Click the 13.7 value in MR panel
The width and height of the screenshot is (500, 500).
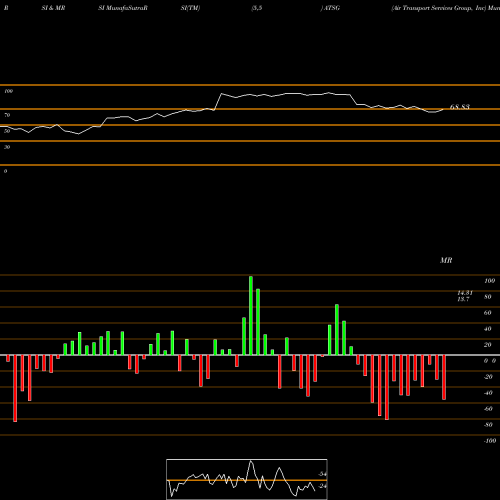(463, 299)
